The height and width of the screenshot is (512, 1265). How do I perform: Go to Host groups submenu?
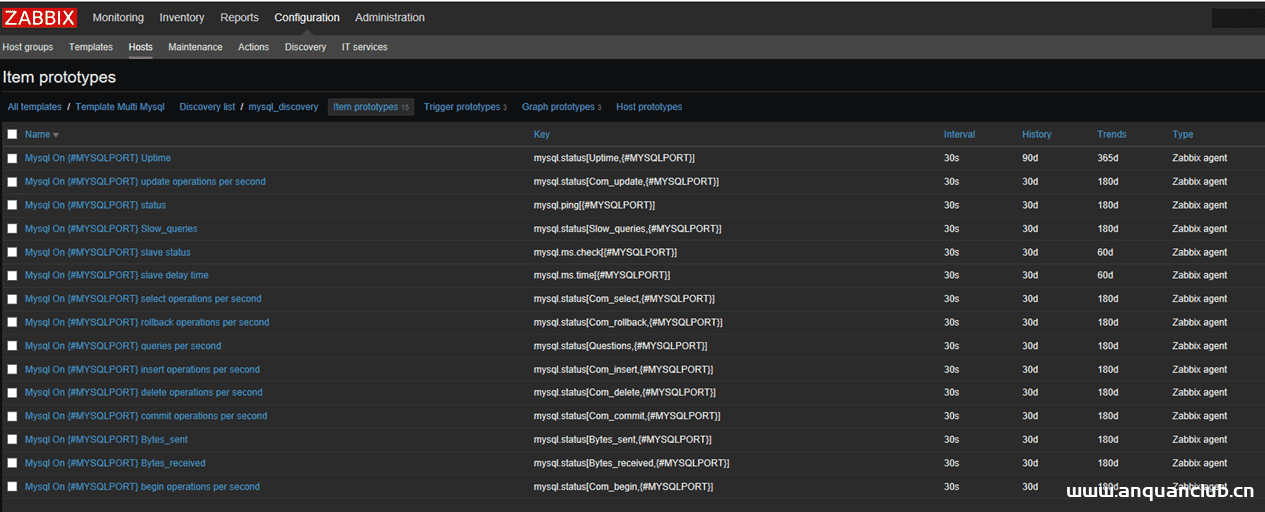coord(28,47)
